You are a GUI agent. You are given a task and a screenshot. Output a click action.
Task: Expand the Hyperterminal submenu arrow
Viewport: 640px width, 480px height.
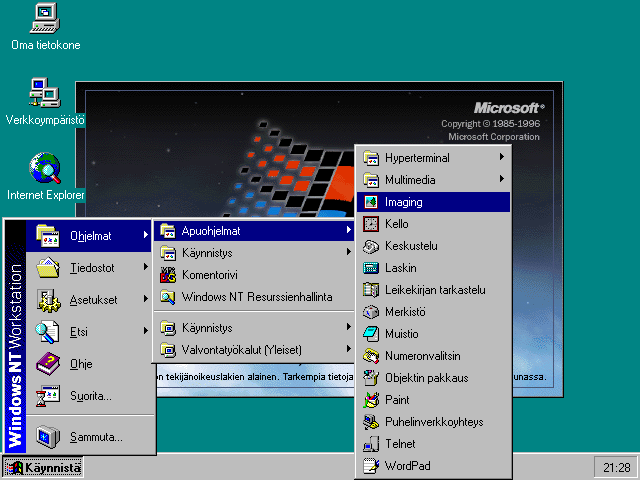(x=501, y=158)
